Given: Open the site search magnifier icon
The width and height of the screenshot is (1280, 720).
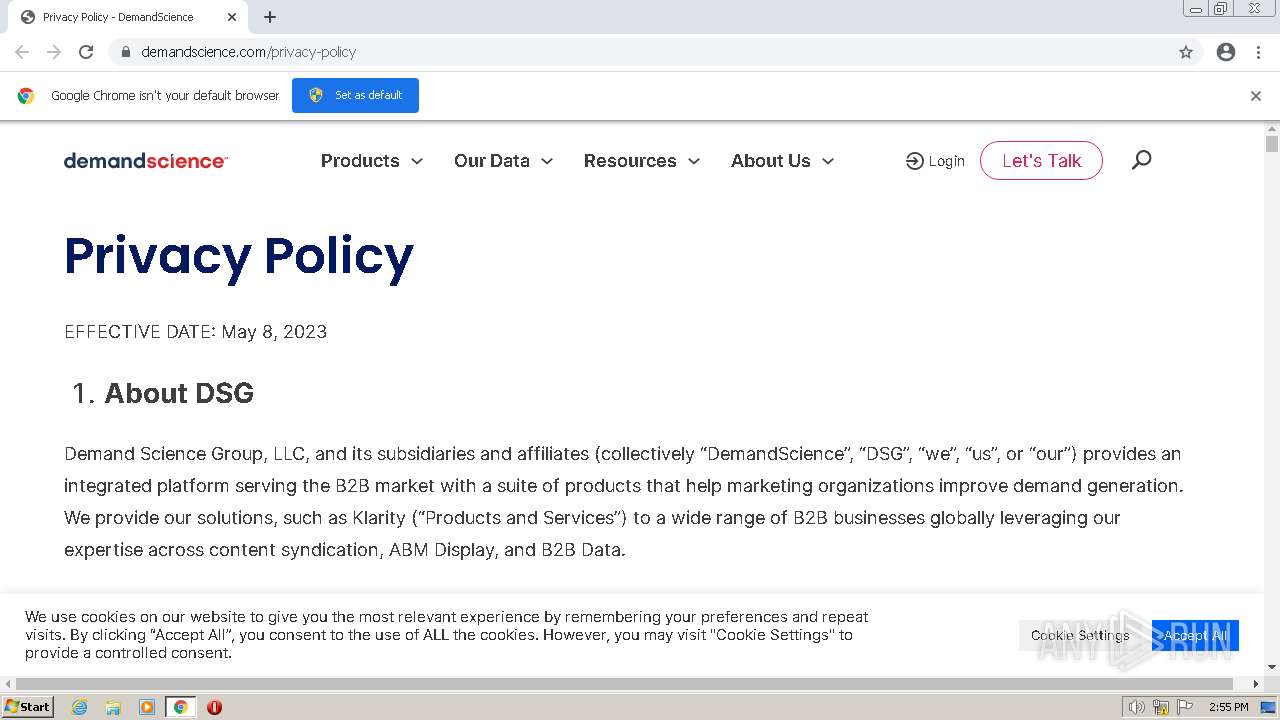Looking at the screenshot, I should tap(1141, 160).
